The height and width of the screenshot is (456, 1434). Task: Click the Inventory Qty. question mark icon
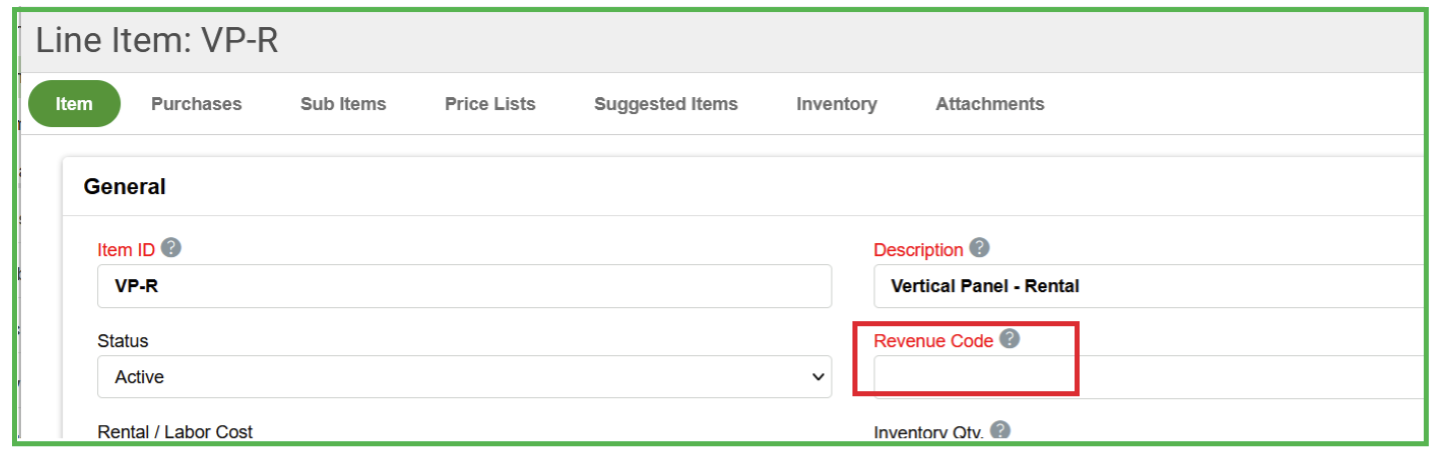click(999, 431)
